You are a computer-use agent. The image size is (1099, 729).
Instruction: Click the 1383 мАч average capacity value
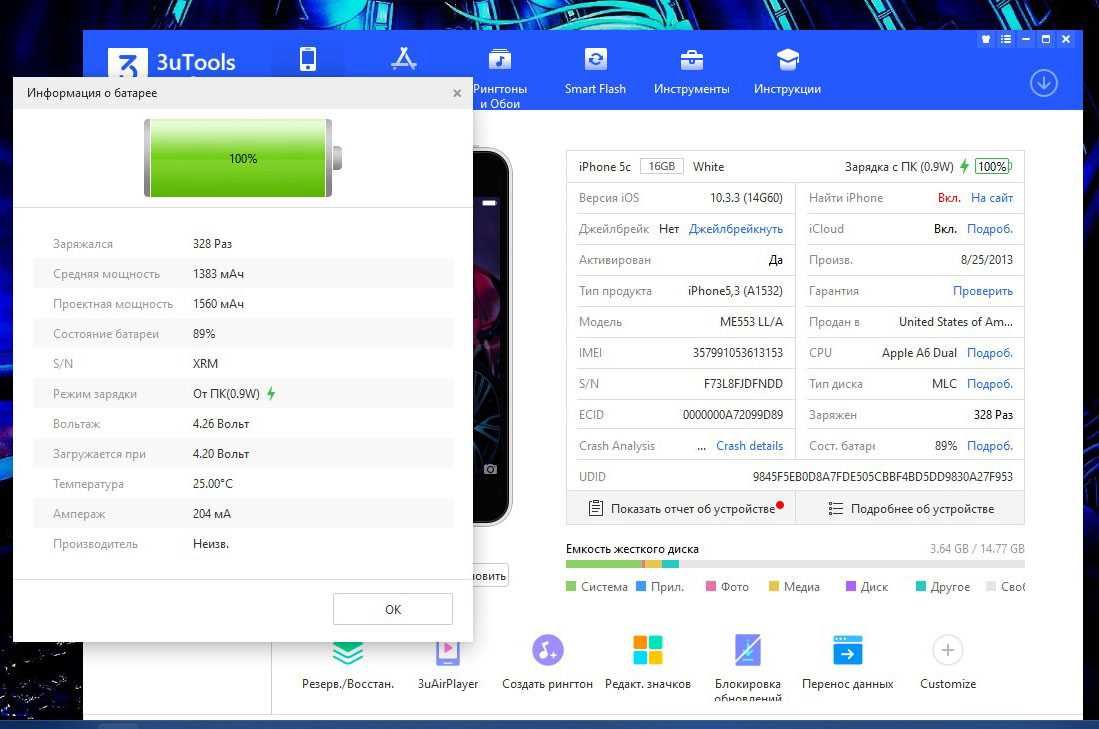[218, 273]
